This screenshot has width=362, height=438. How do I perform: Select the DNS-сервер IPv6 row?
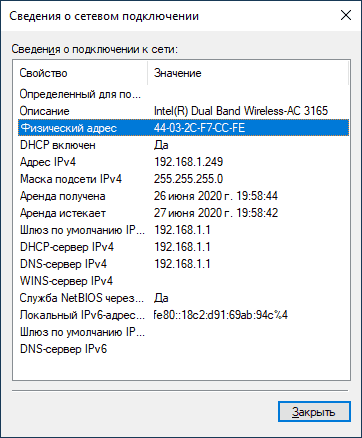coord(183,349)
